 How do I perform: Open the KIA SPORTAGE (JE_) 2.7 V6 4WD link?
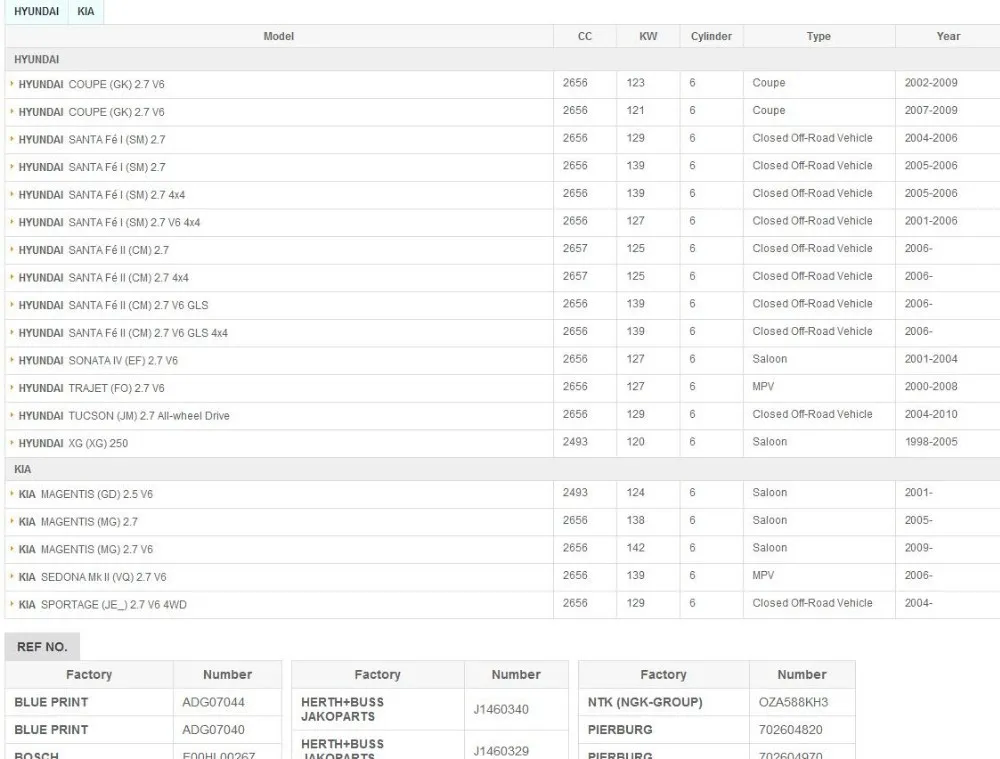point(103,605)
